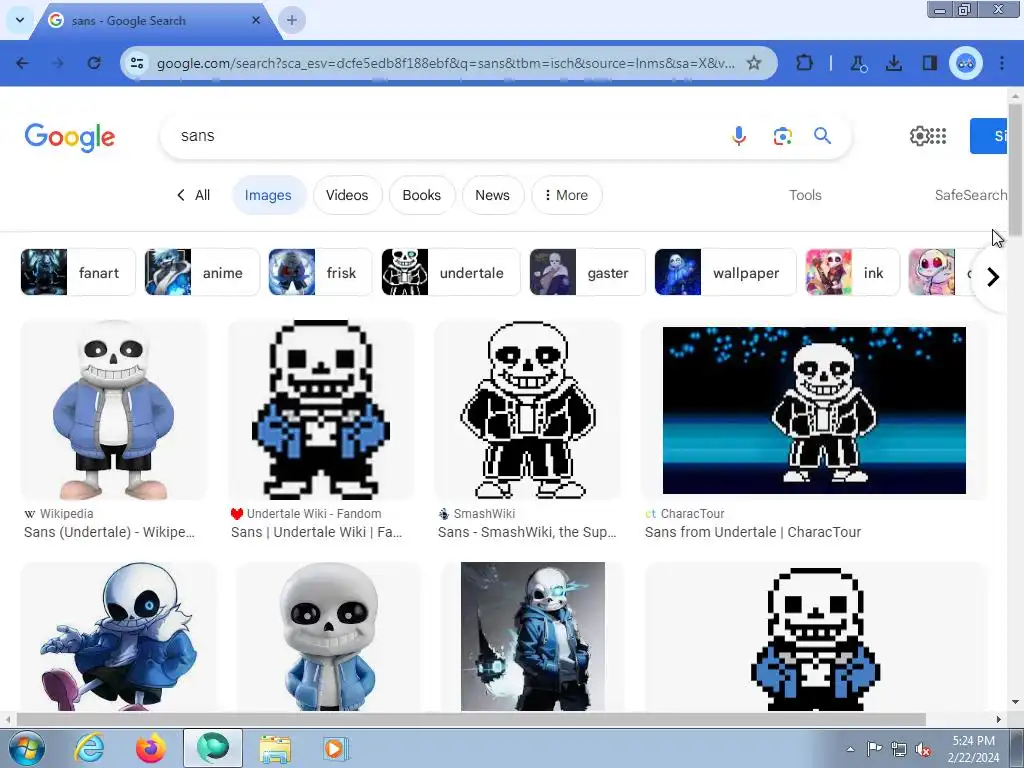The width and height of the screenshot is (1024, 768).
Task: Open Google quick settings gear
Action: coord(919,136)
